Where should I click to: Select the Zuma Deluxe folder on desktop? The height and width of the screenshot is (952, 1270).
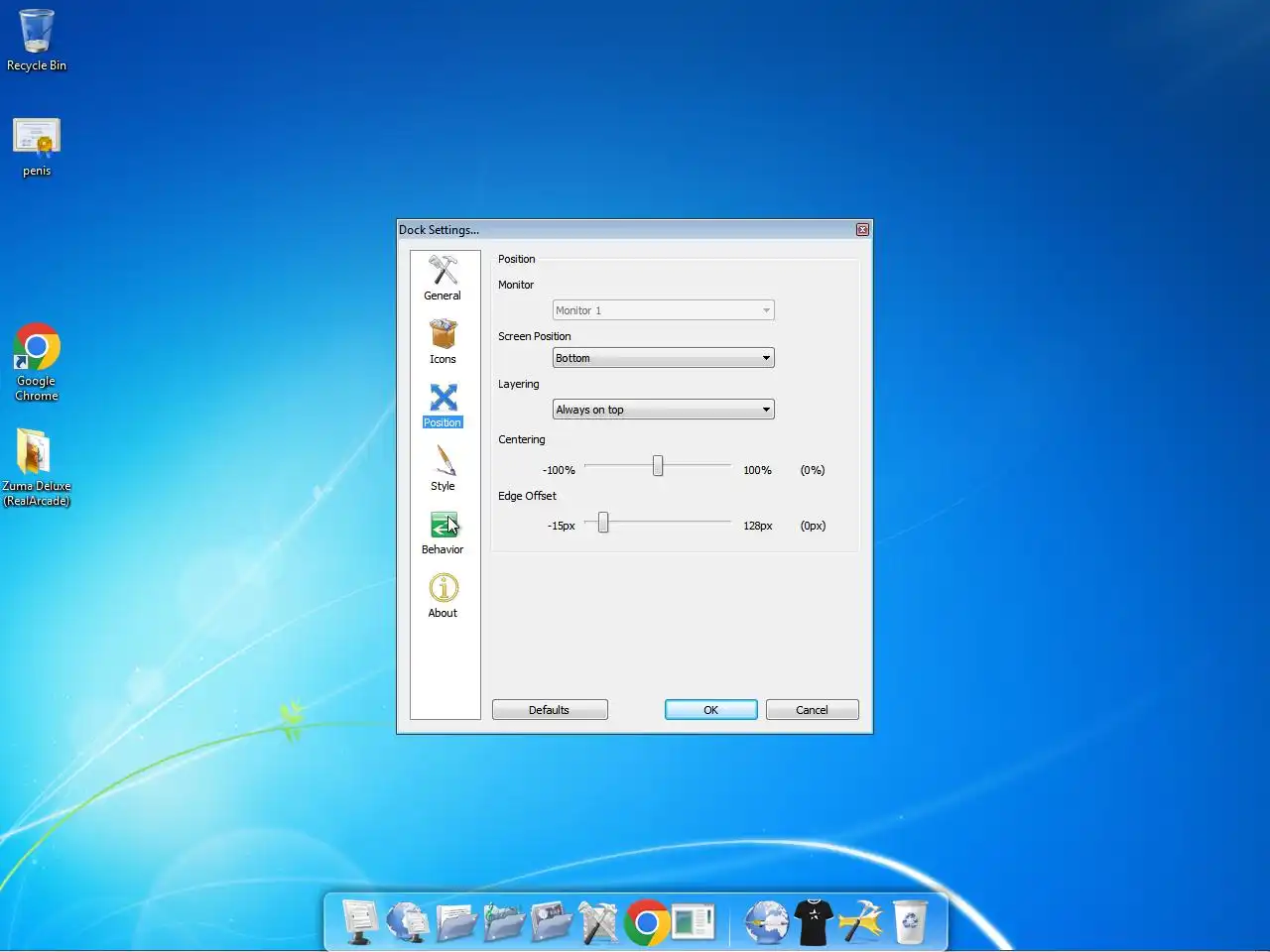[37, 467]
